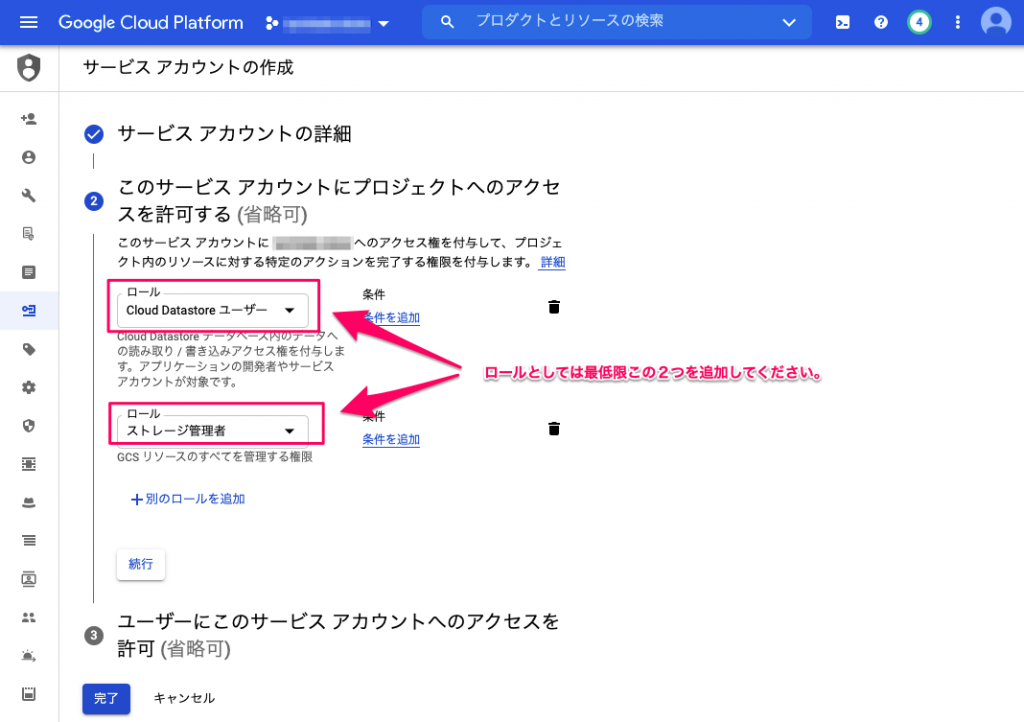The width and height of the screenshot is (1024, 722).
Task: Click 条件を追加 for the Cloud Datastore role
Action: coord(391,318)
